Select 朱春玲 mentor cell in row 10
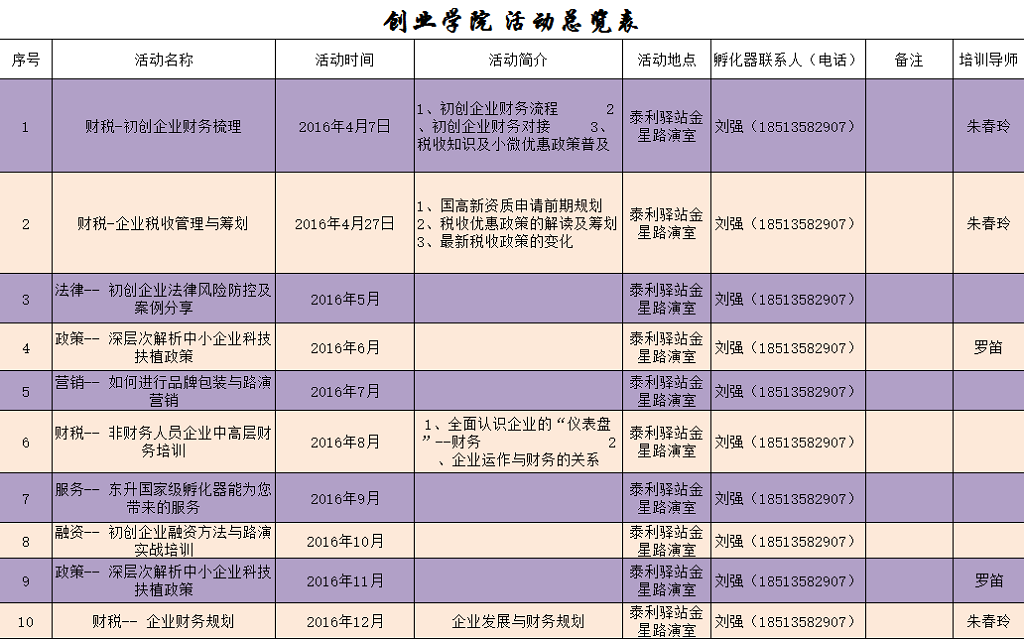 pyautogui.click(x=989, y=621)
